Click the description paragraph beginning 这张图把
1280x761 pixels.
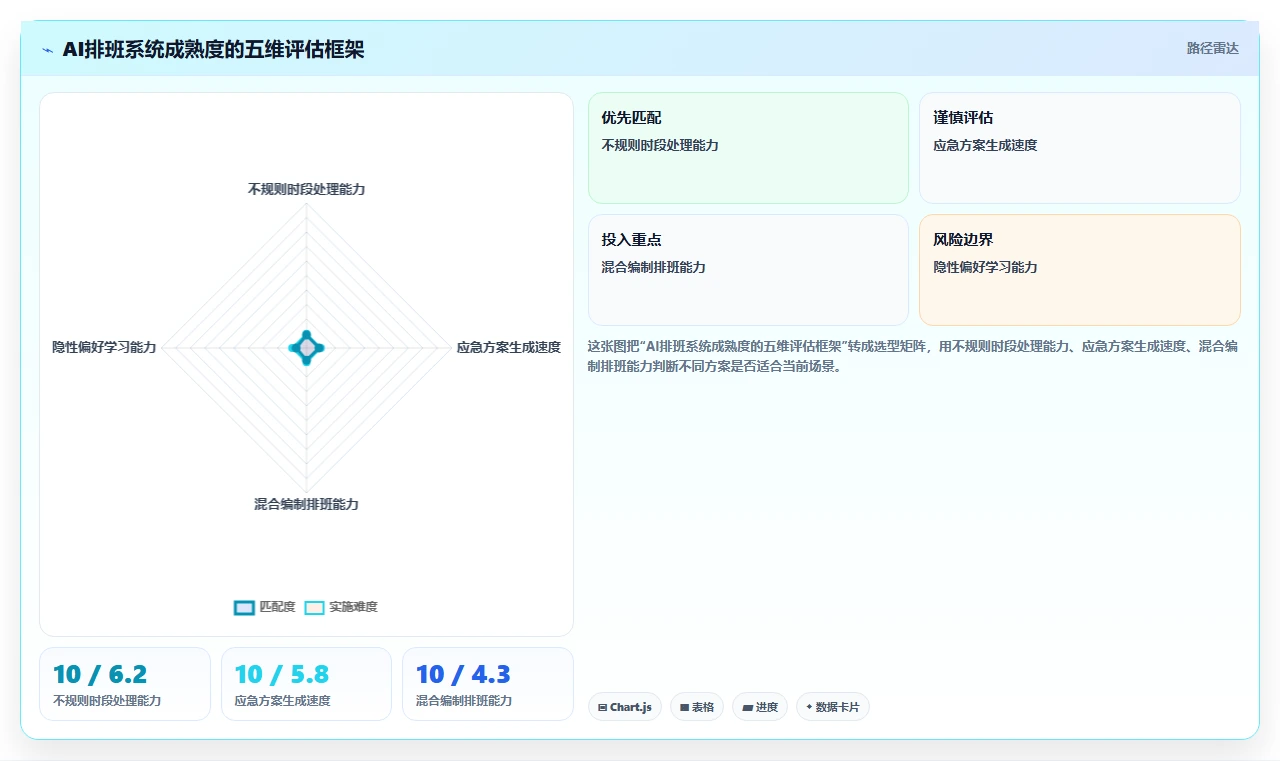pos(914,356)
